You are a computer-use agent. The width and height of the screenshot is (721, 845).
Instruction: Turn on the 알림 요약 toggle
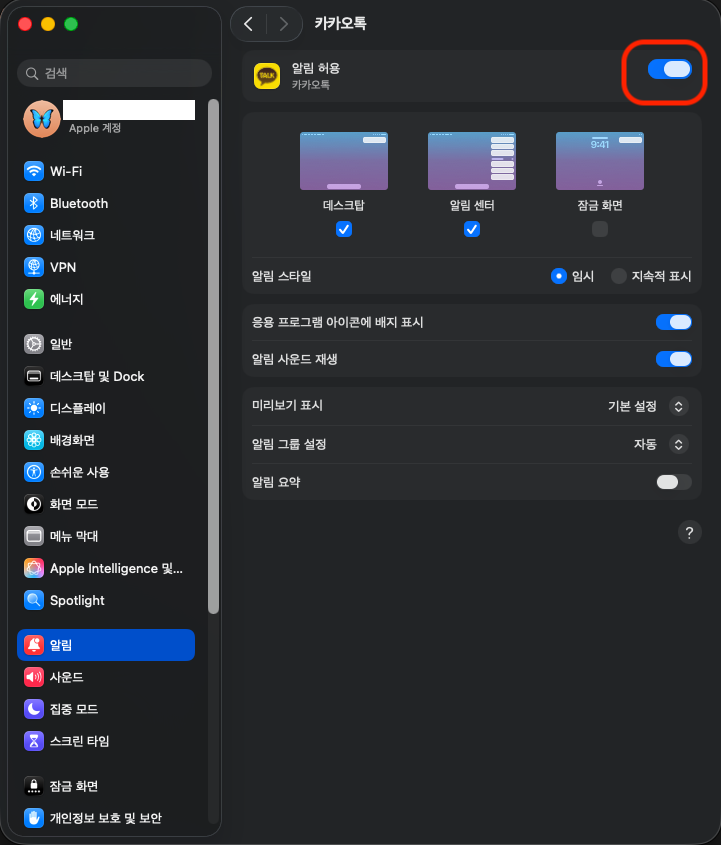click(673, 482)
